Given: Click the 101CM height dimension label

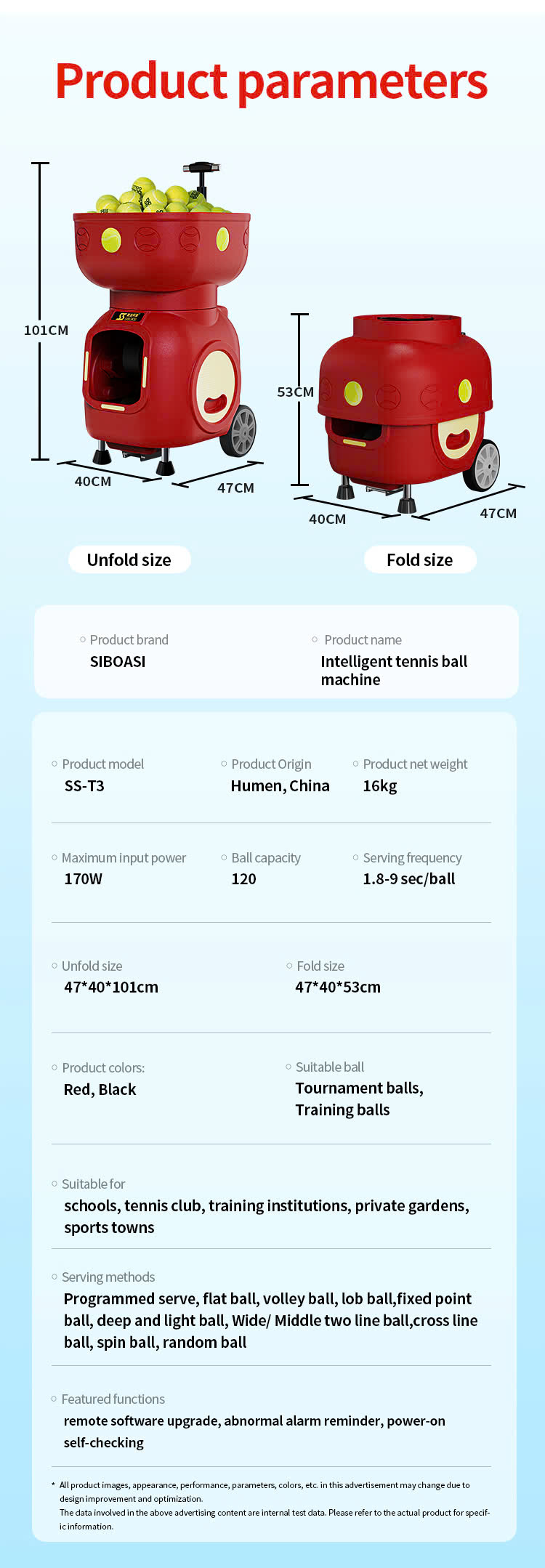Looking at the screenshot, I should pyautogui.click(x=46, y=330).
